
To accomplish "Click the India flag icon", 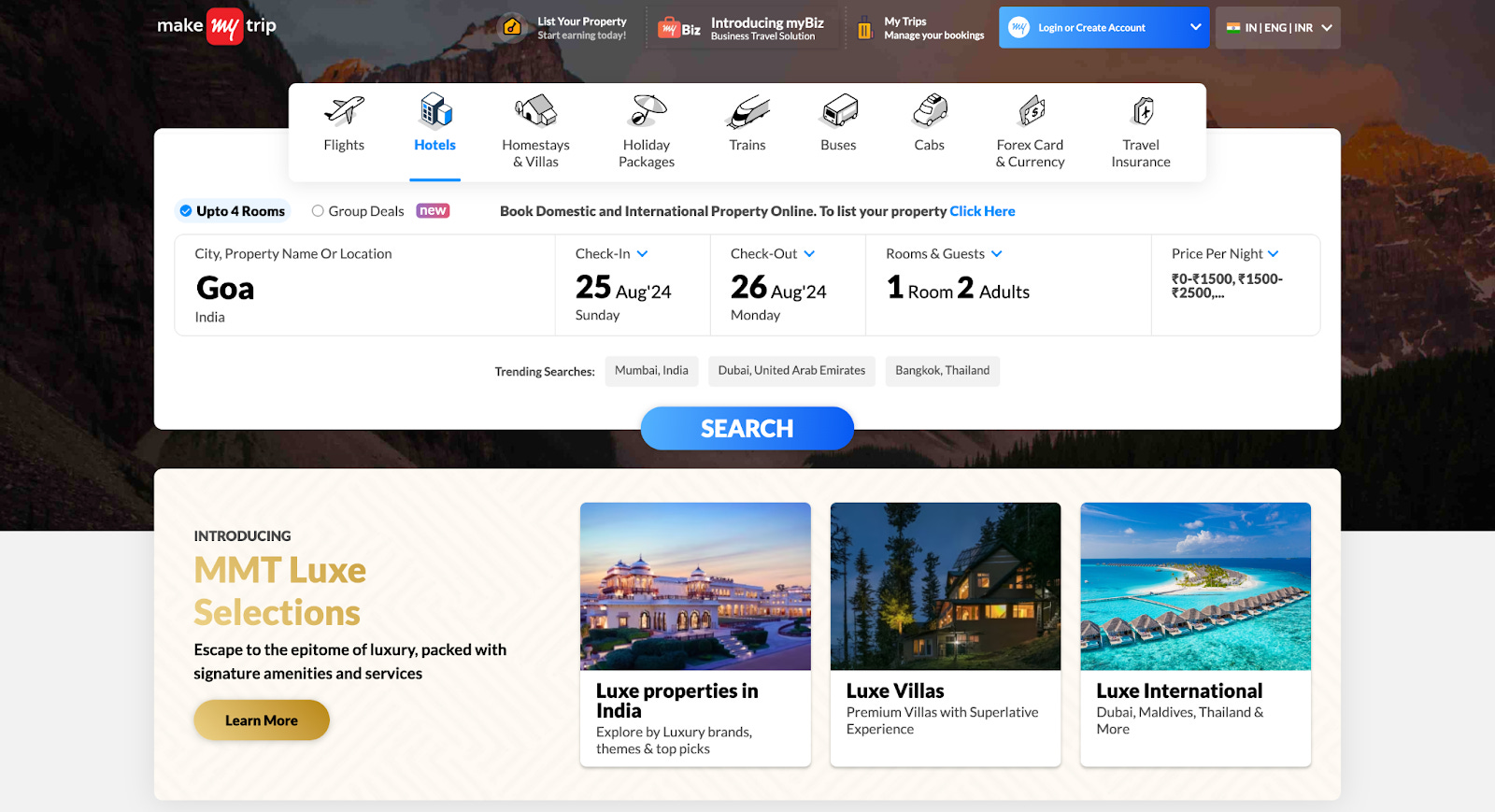I will tap(1233, 27).
